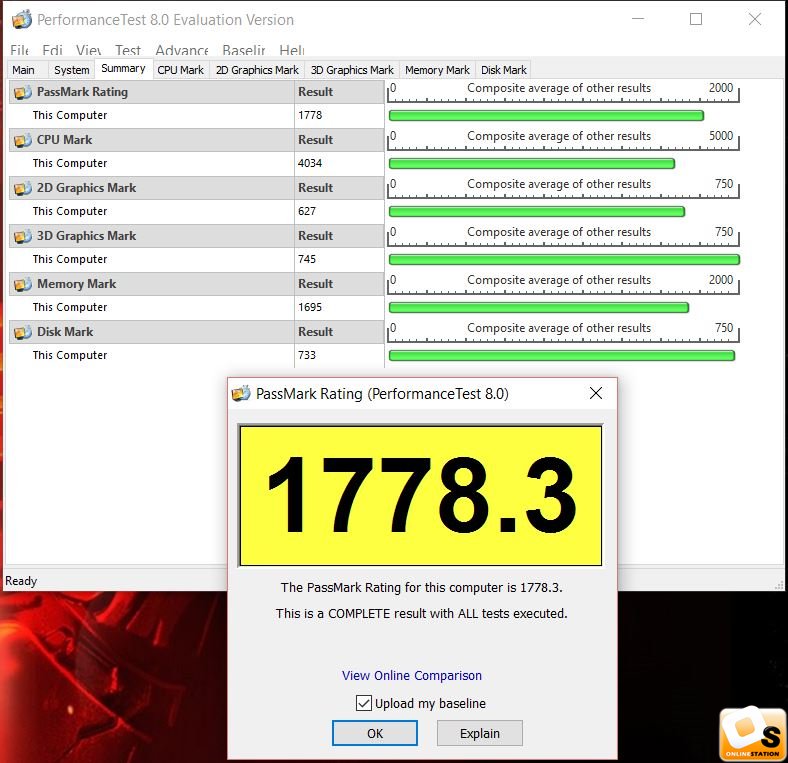Open the Edit menu

coord(52,50)
